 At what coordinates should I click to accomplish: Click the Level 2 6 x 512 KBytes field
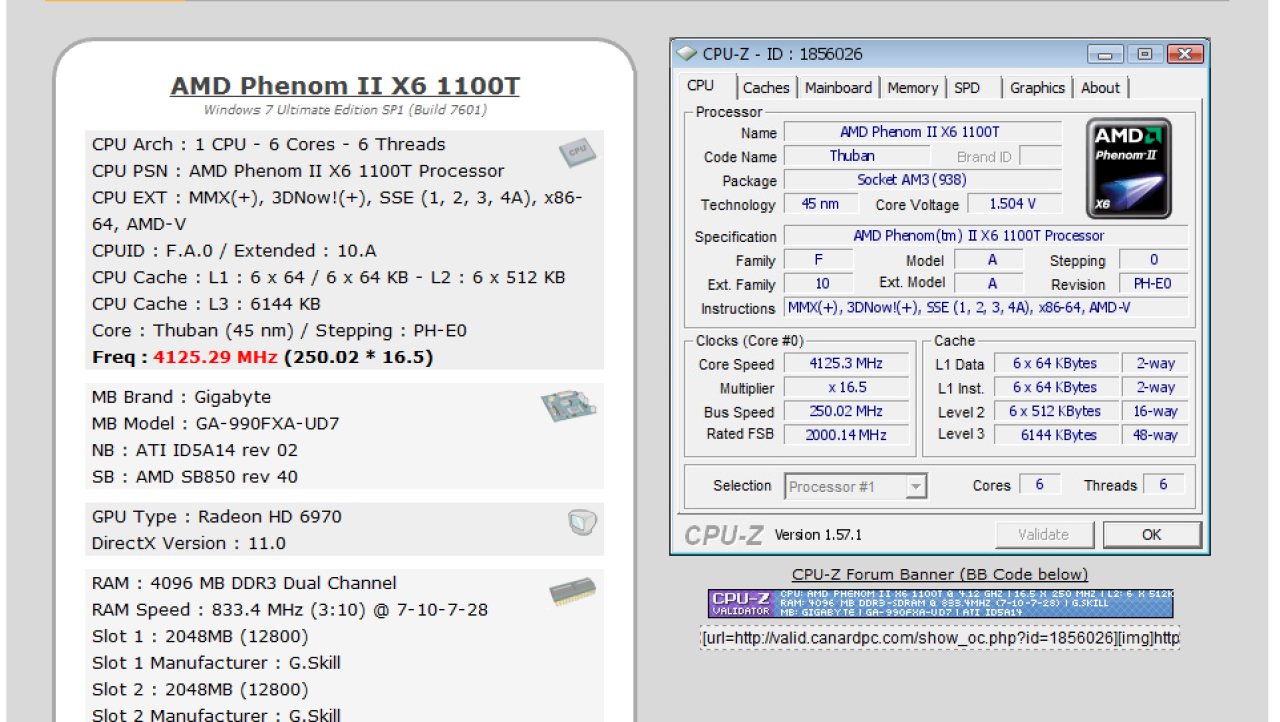[1055, 412]
